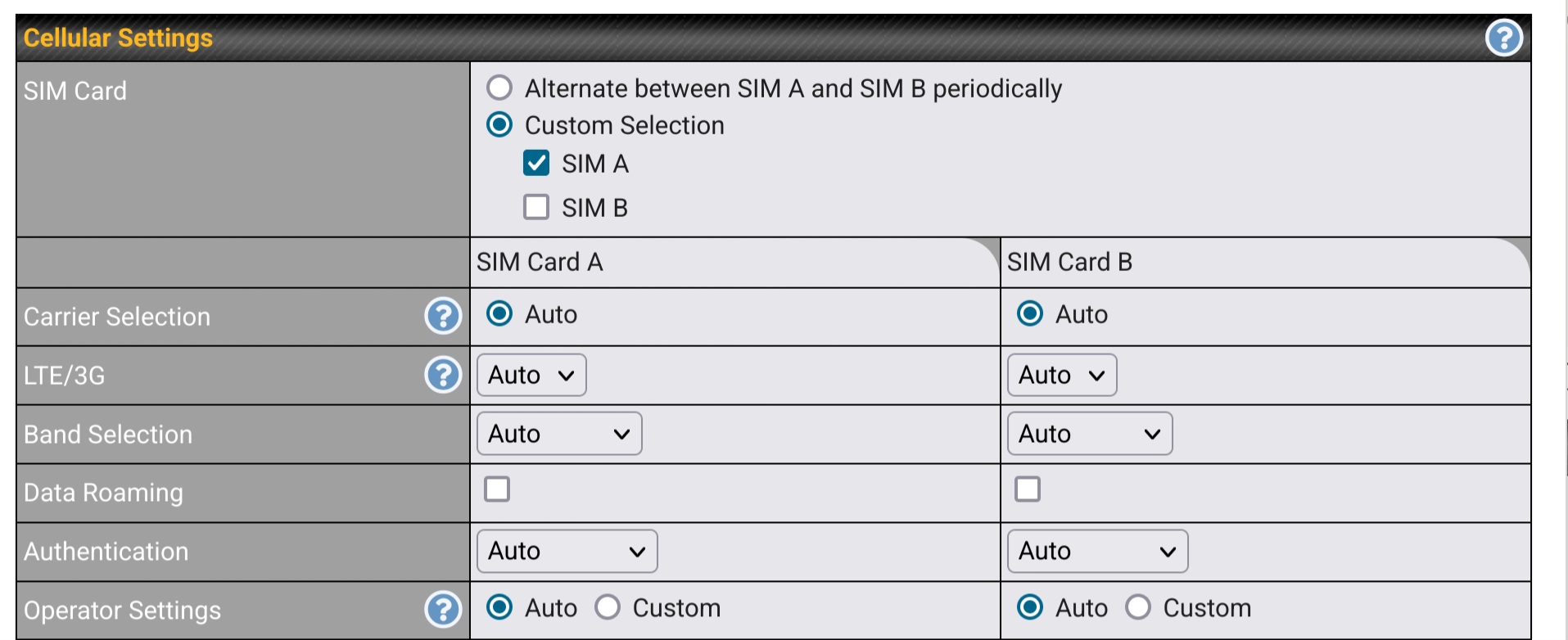The width and height of the screenshot is (1568, 640).
Task: Open Cellular Settings help icon
Action: (1503, 38)
